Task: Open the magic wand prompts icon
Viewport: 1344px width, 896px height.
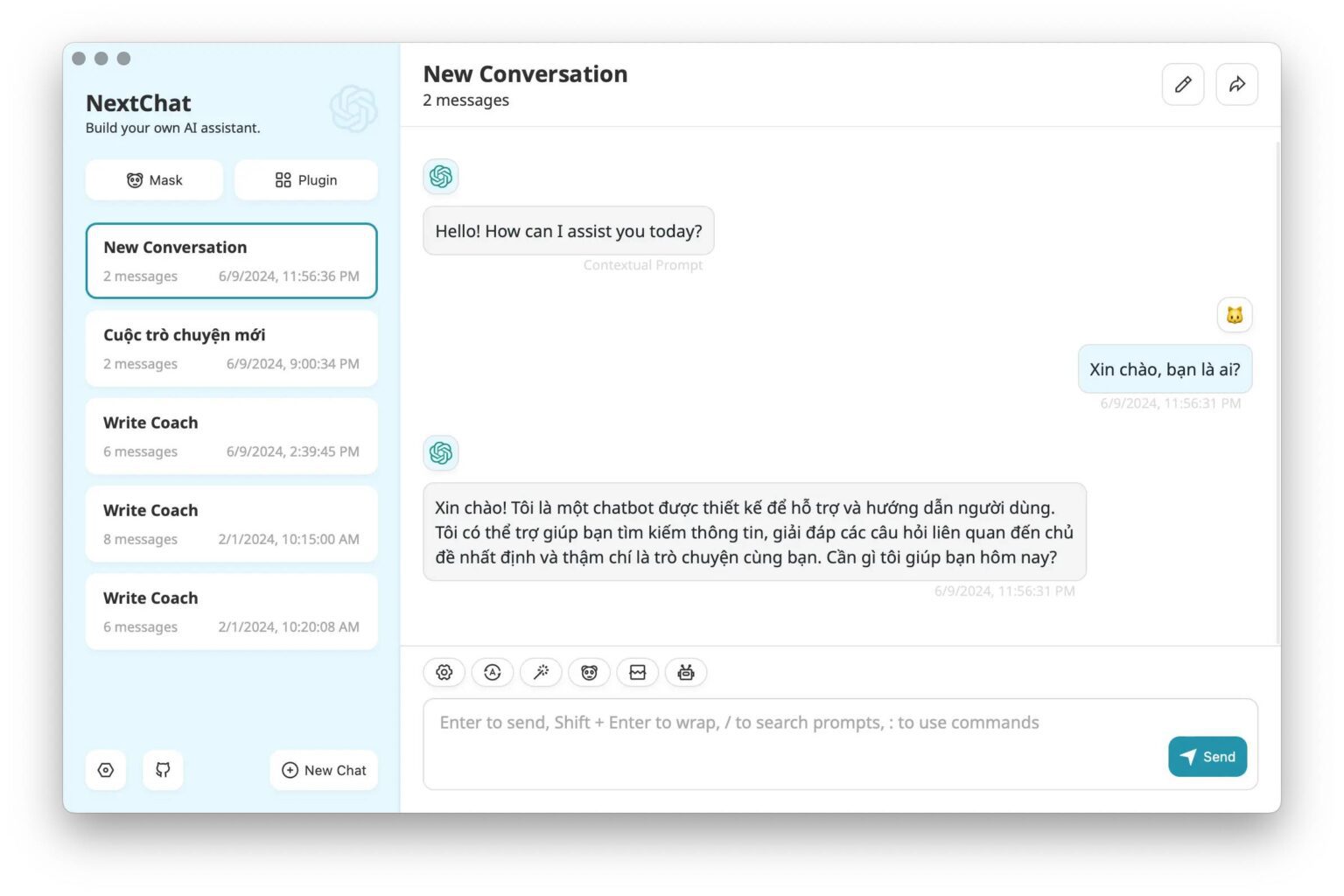Action: pos(542,672)
